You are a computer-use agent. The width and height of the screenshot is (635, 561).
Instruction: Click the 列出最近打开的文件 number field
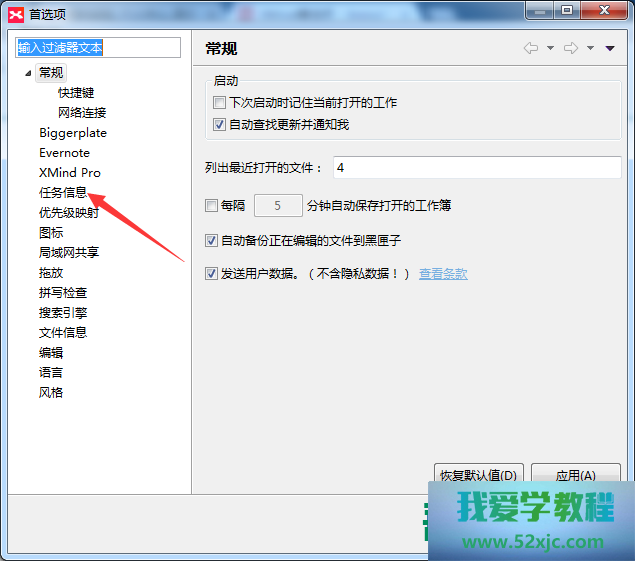coord(475,168)
